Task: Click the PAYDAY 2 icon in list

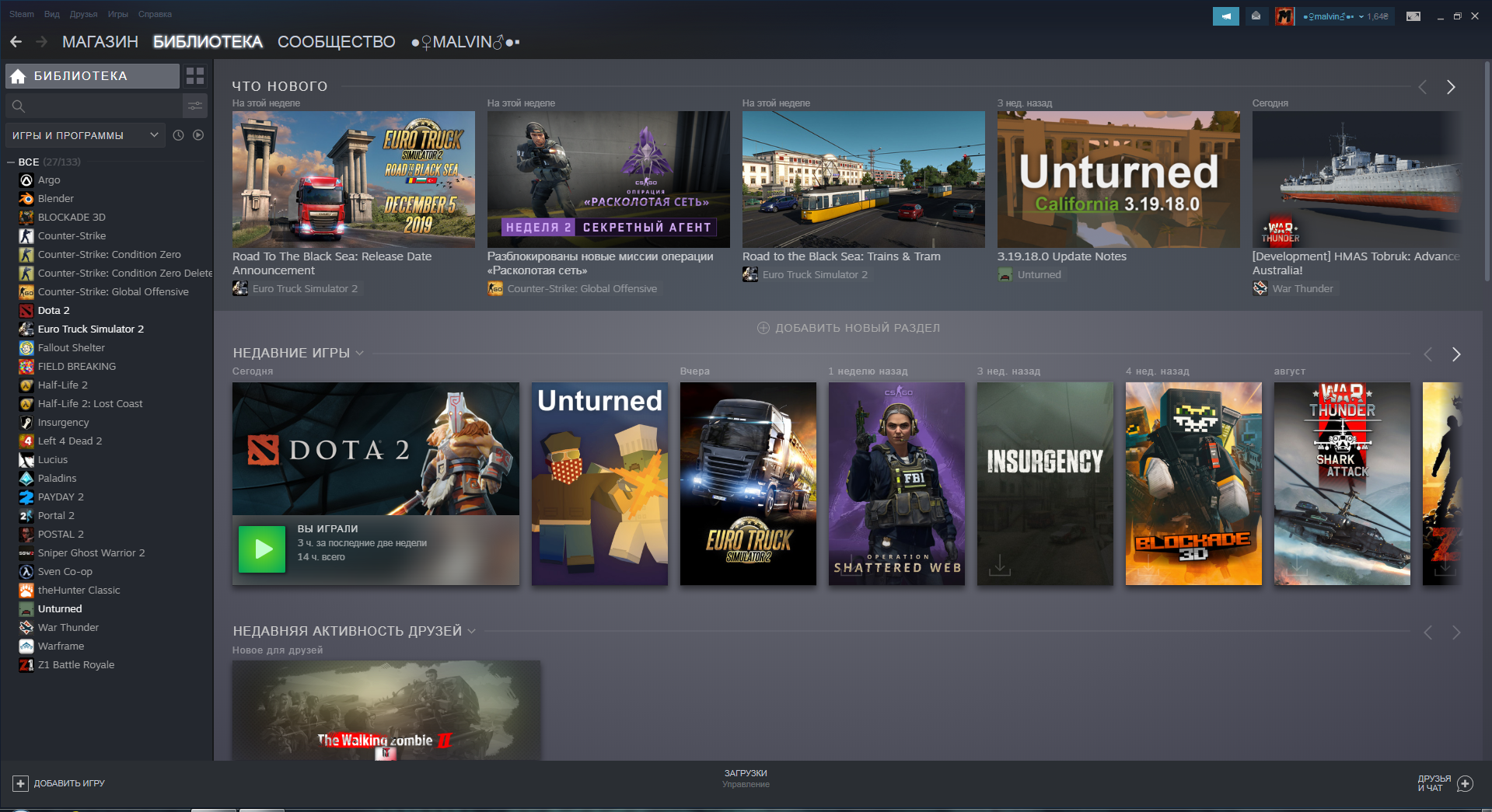Action: [x=26, y=497]
